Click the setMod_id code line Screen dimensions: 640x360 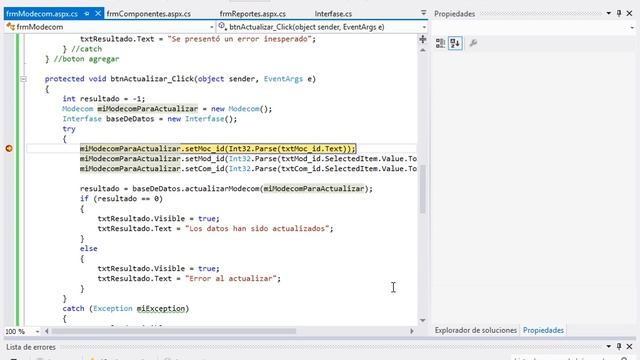tap(248, 159)
